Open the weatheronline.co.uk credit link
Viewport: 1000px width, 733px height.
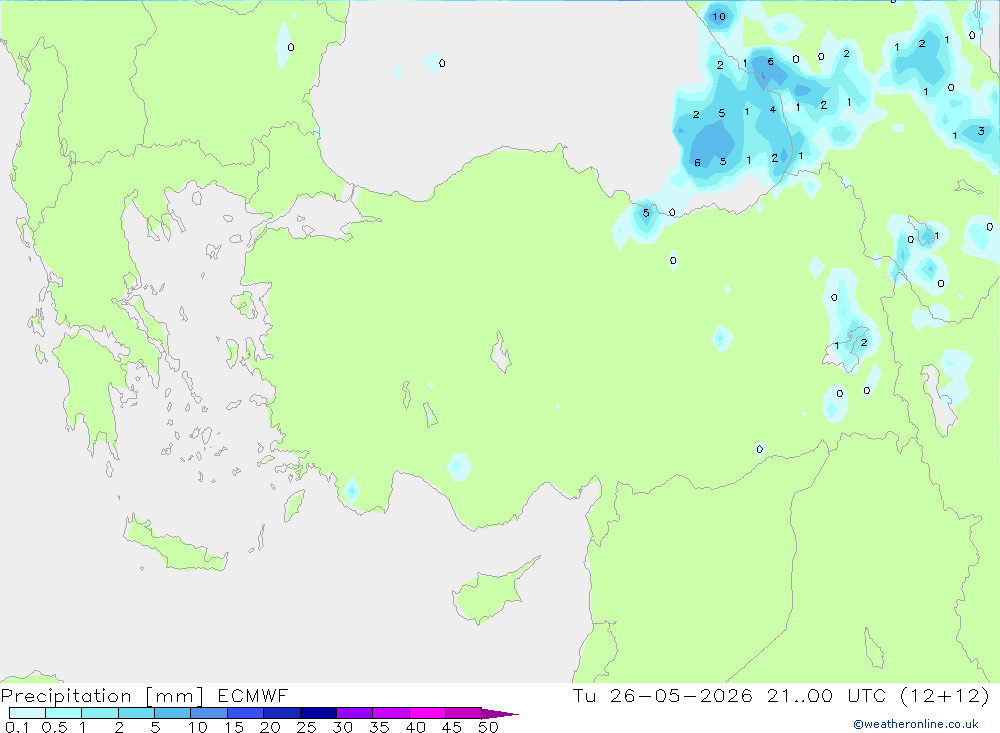(x=916, y=724)
